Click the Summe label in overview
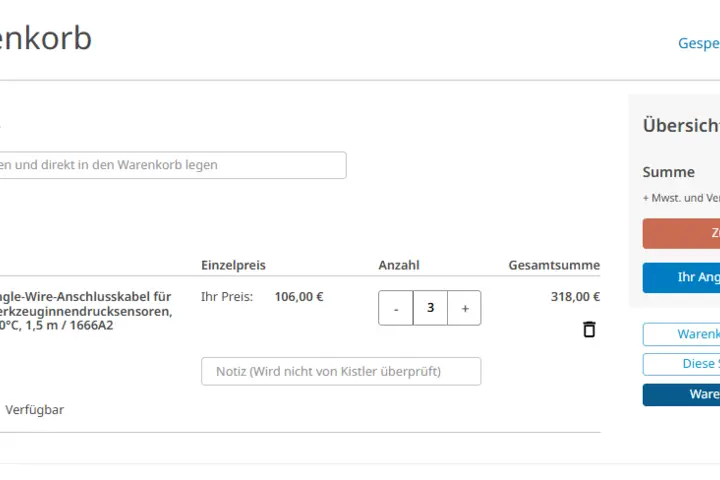 pyautogui.click(x=669, y=172)
